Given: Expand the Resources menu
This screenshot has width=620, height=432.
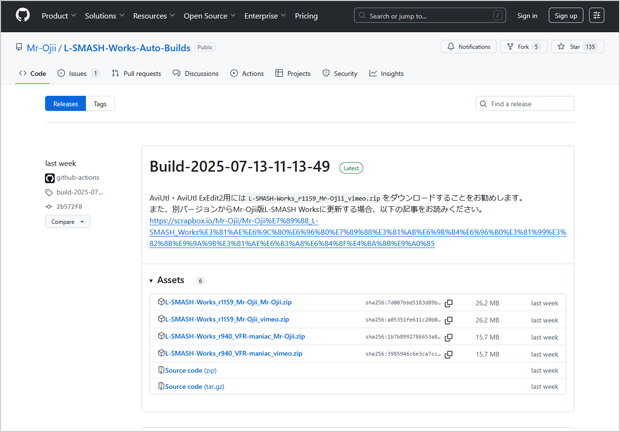Looking at the screenshot, I should coord(154,16).
